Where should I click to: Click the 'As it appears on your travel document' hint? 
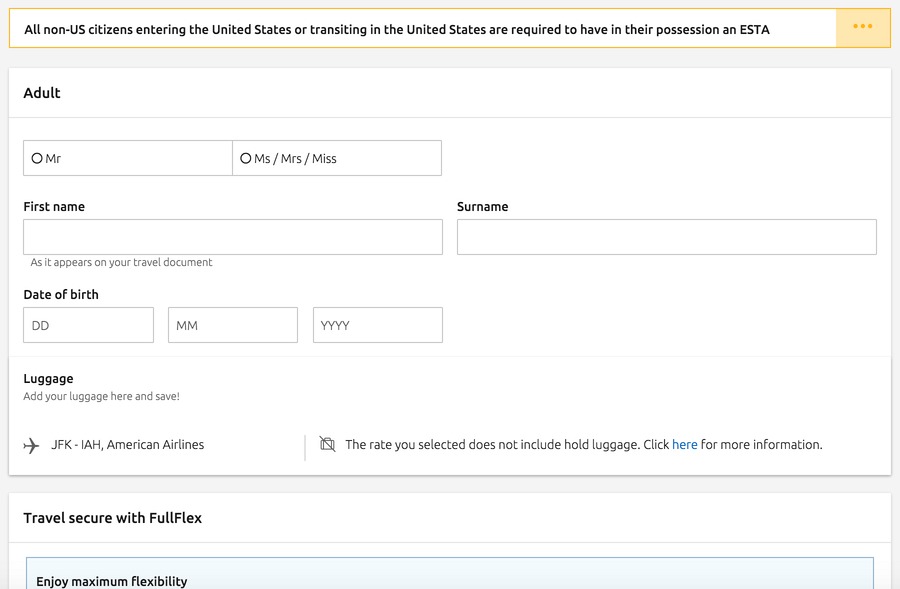coord(121,262)
